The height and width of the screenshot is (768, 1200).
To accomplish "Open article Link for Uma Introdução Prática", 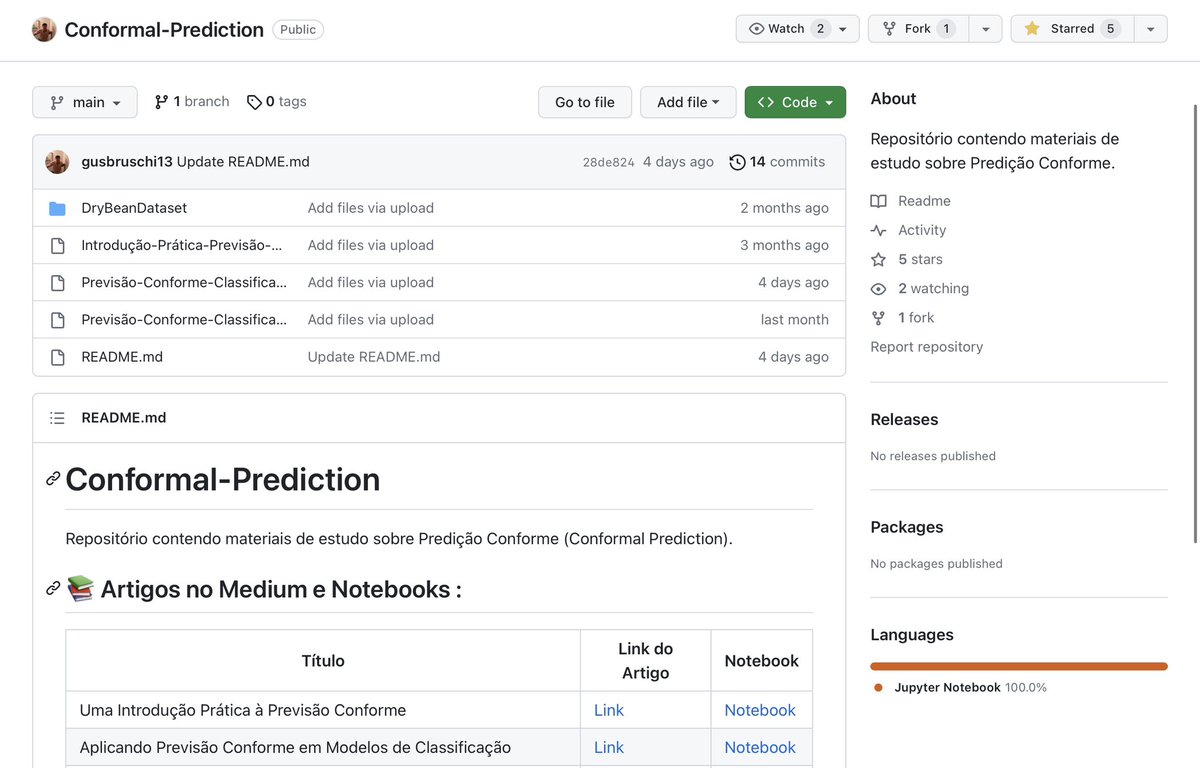I will tap(609, 710).
